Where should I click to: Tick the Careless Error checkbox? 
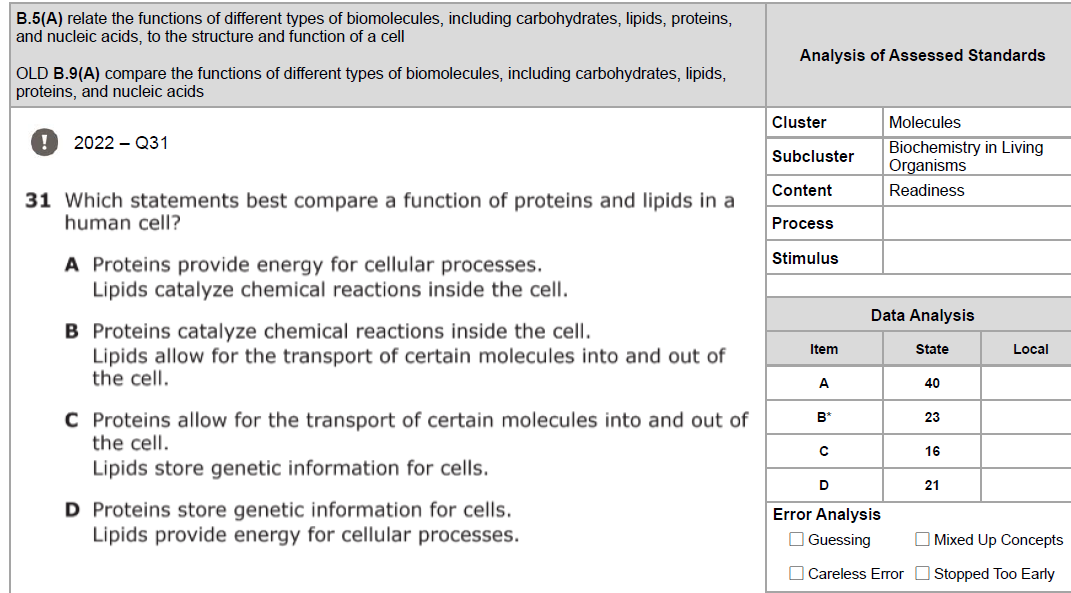click(x=796, y=573)
